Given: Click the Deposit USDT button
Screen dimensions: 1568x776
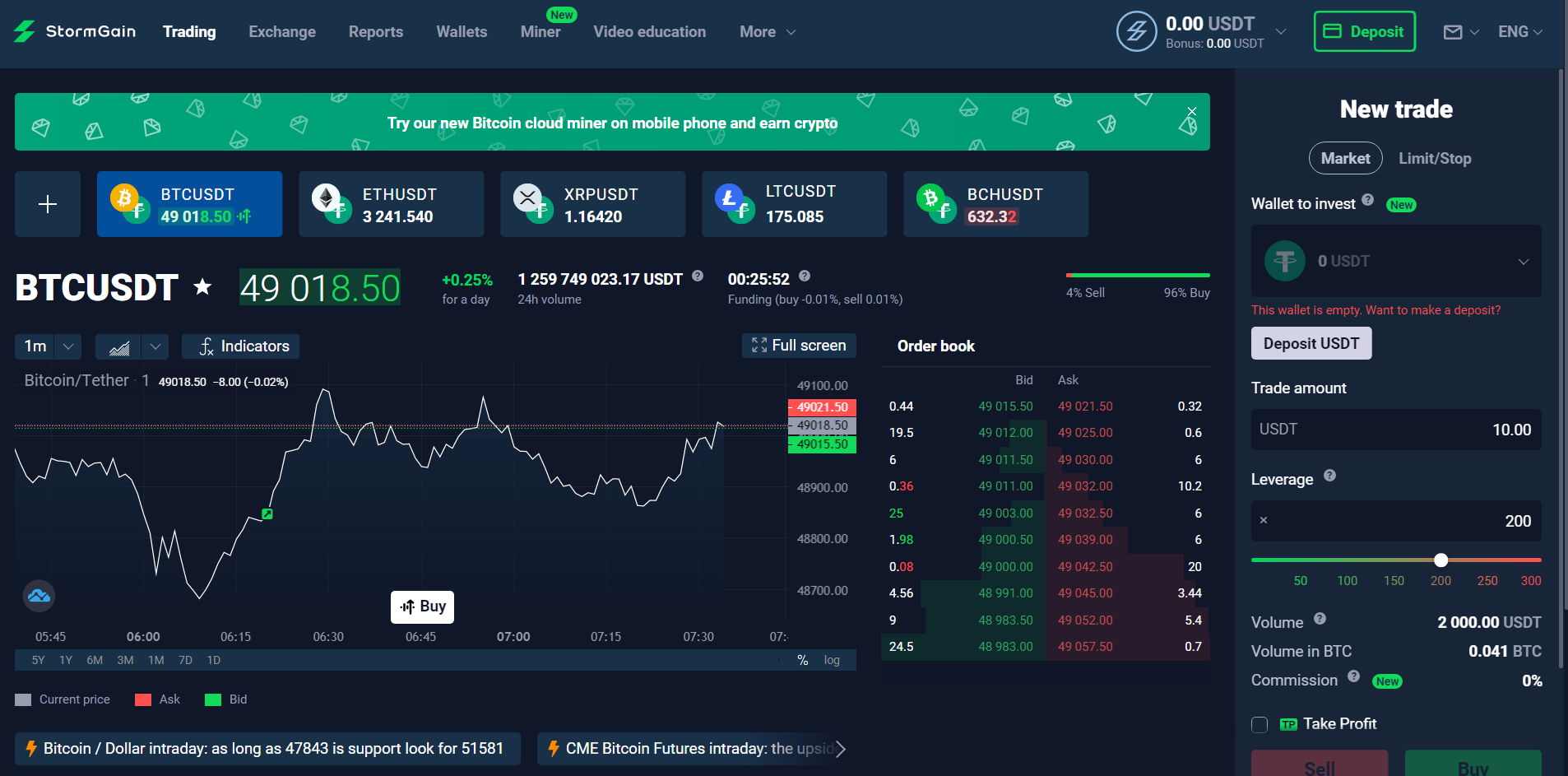Looking at the screenshot, I should pyautogui.click(x=1311, y=343).
